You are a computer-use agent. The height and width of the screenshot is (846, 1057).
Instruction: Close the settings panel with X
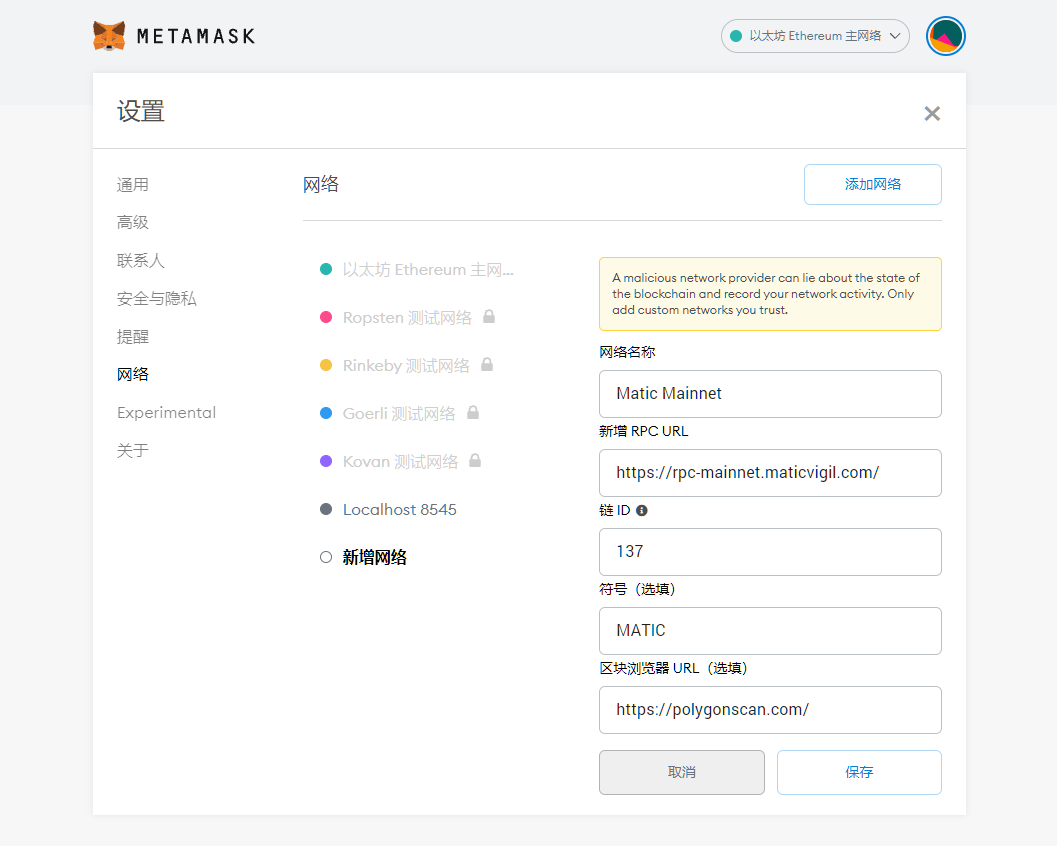coord(932,114)
